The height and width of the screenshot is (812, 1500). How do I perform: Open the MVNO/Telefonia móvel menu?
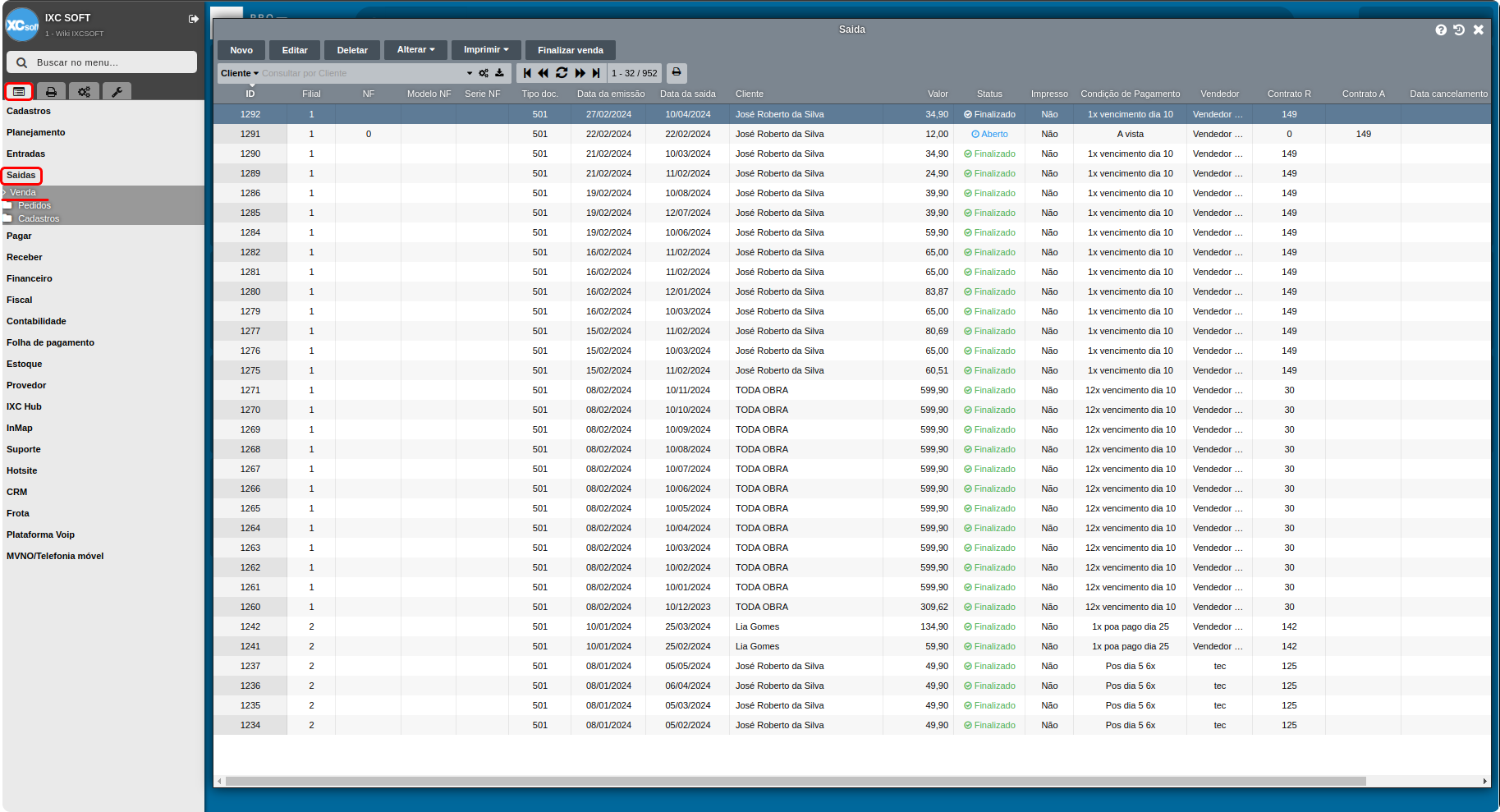click(x=55, y=556)
